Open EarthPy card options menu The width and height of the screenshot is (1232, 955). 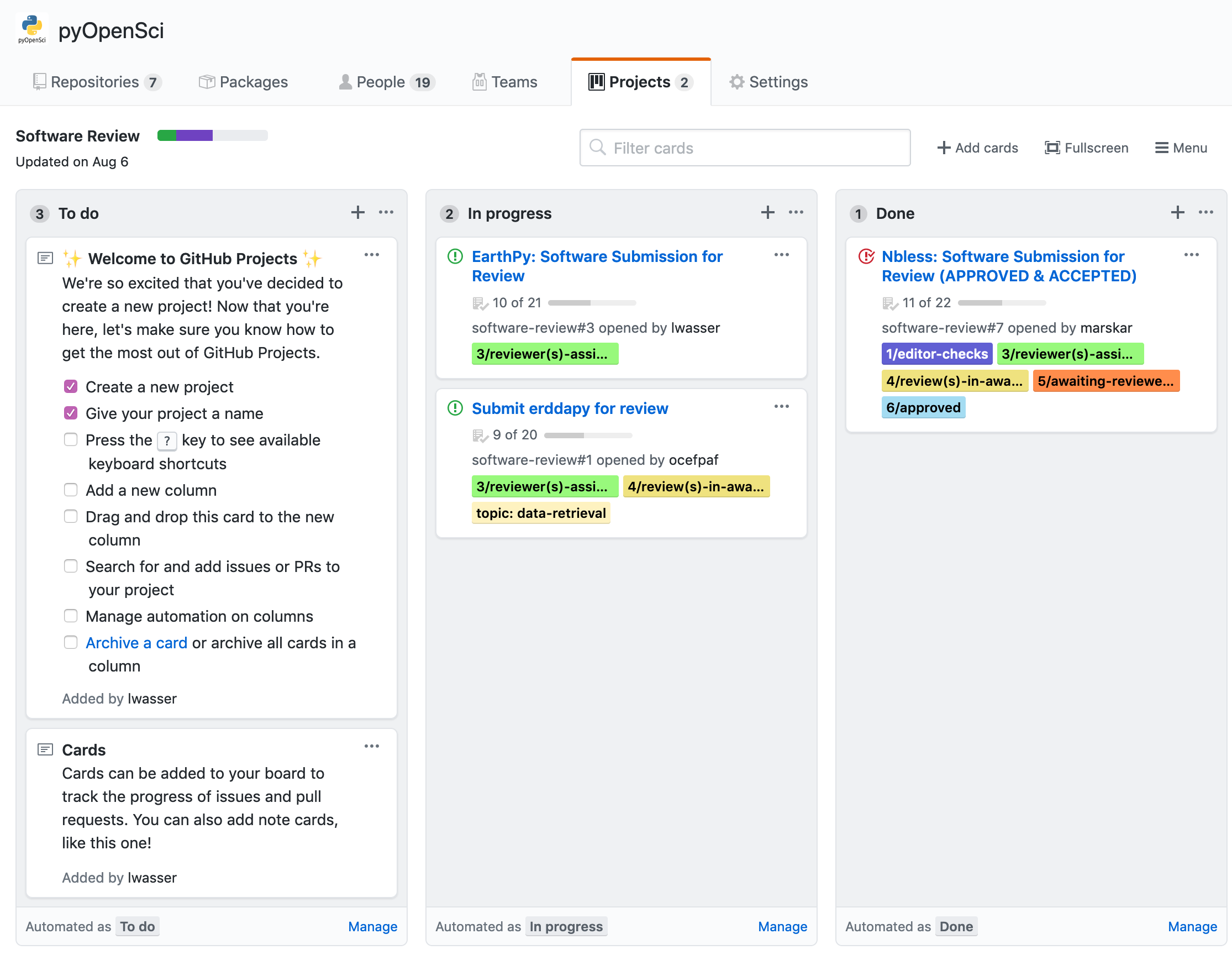782,255
